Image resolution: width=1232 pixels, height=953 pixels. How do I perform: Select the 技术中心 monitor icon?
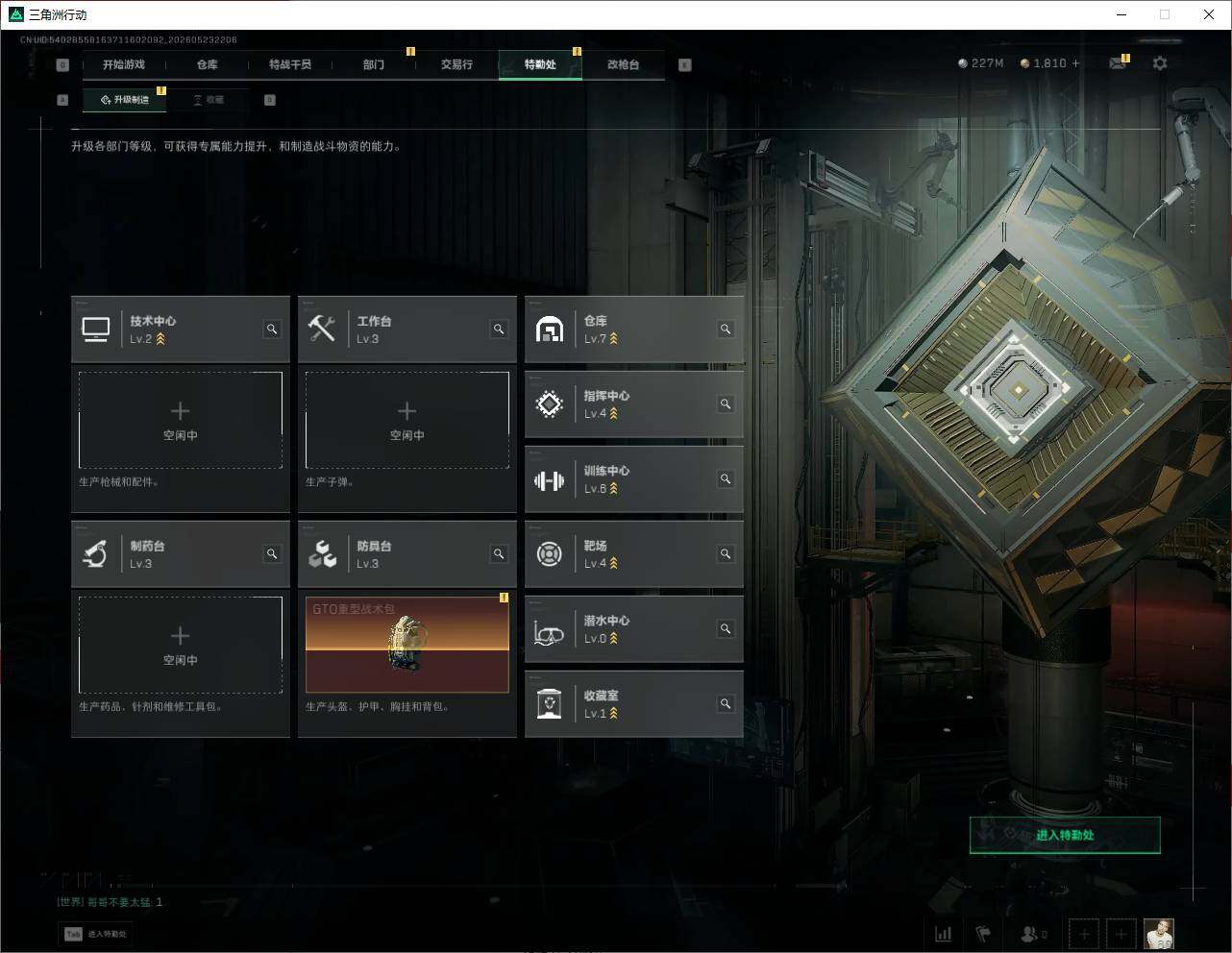[95, 330]
